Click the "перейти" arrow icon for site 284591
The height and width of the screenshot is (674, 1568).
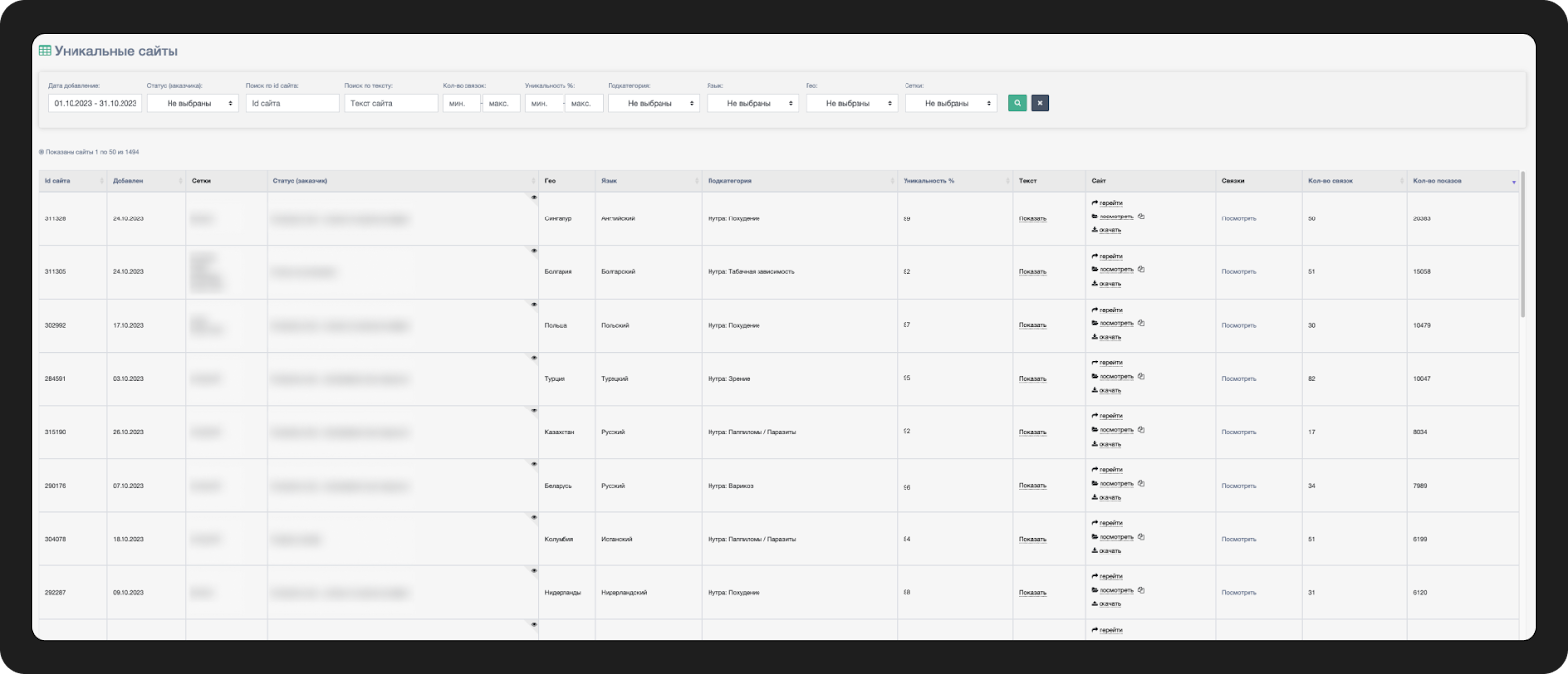click(x=1095, y=362)
